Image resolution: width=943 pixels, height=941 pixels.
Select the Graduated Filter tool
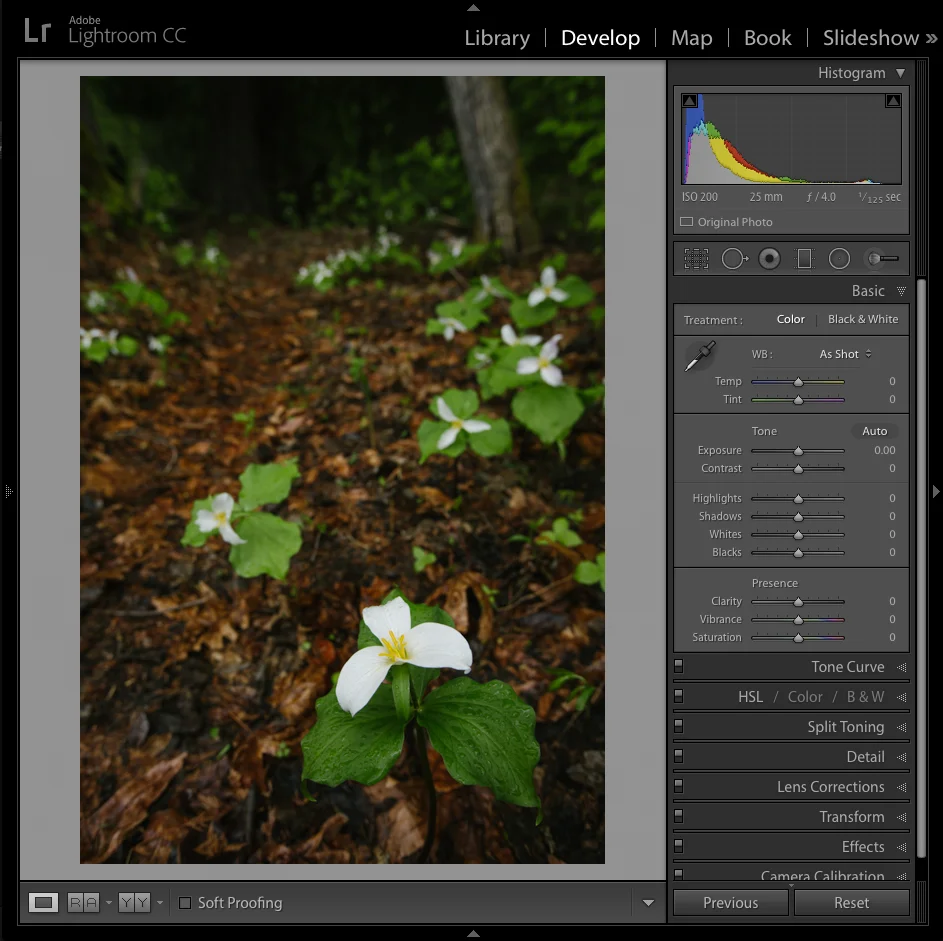click(804, 259)
